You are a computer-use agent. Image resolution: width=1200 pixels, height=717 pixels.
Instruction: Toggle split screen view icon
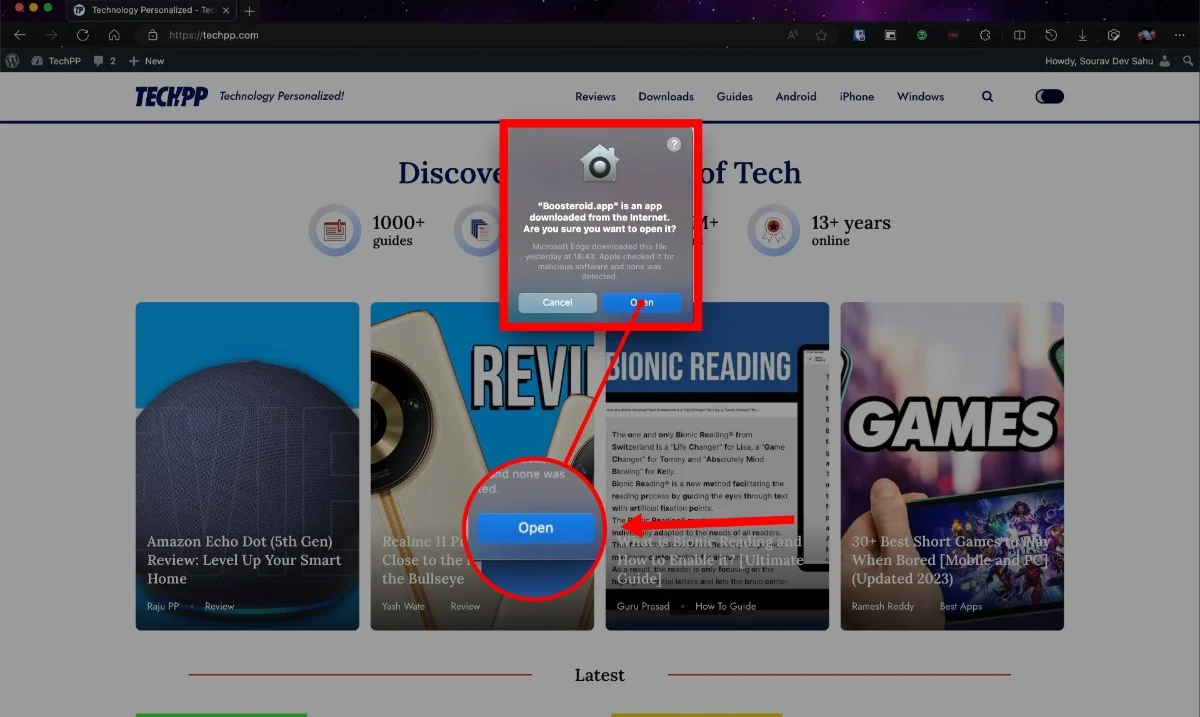tap(1019, 35)
